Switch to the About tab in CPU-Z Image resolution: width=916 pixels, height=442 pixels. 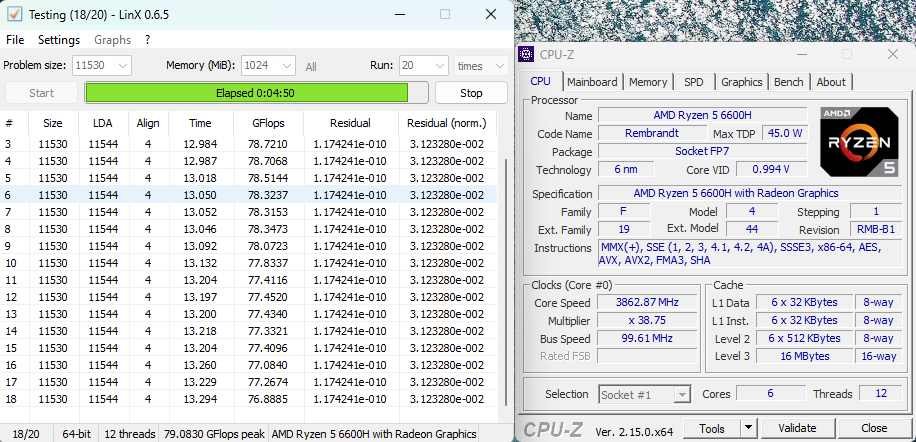[x=831, y=82]
